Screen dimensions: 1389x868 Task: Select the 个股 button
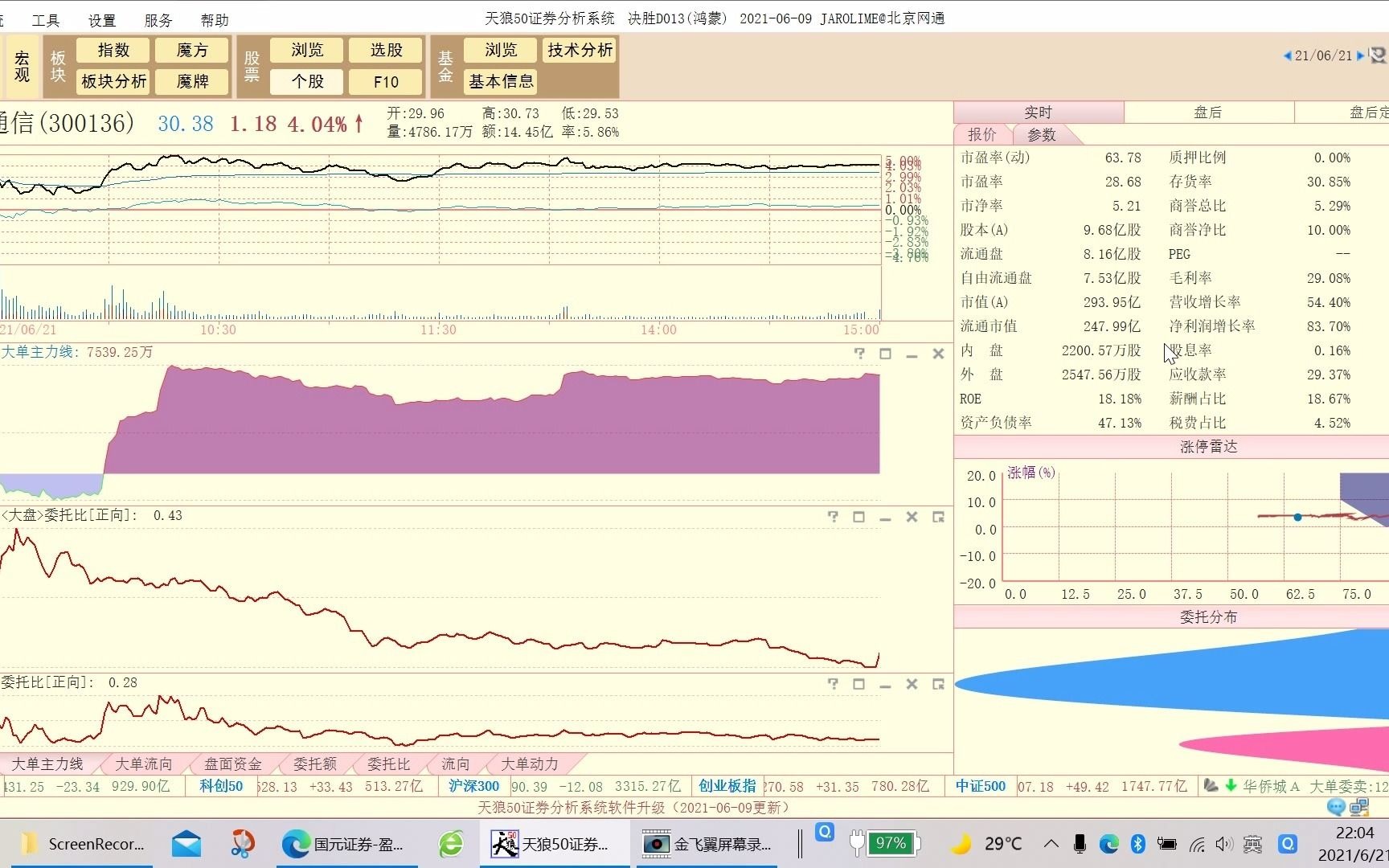click(307, 81)
